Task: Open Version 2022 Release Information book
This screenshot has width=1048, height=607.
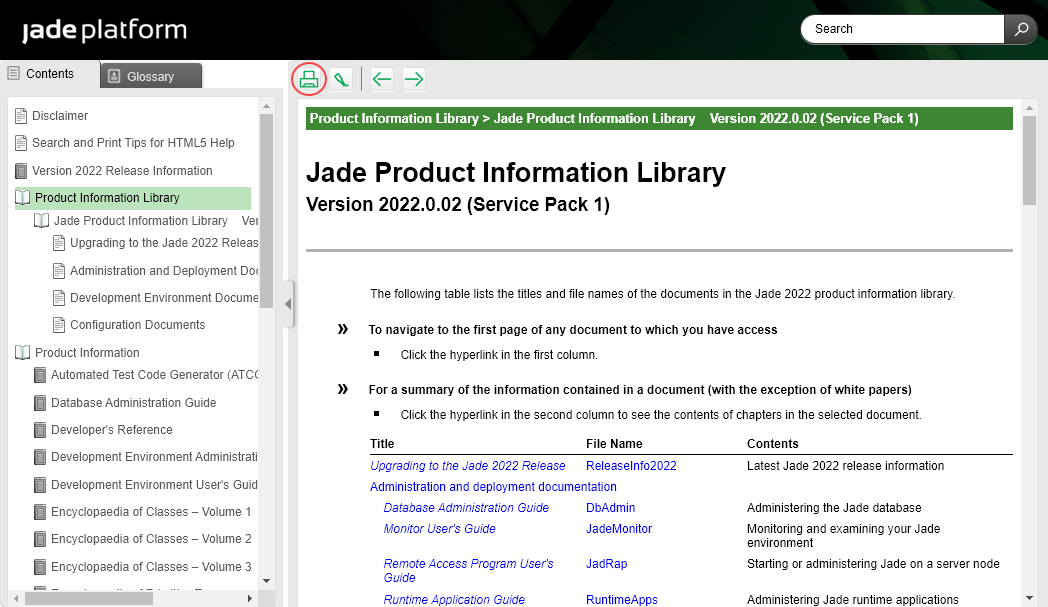Action: click(122, 171)
